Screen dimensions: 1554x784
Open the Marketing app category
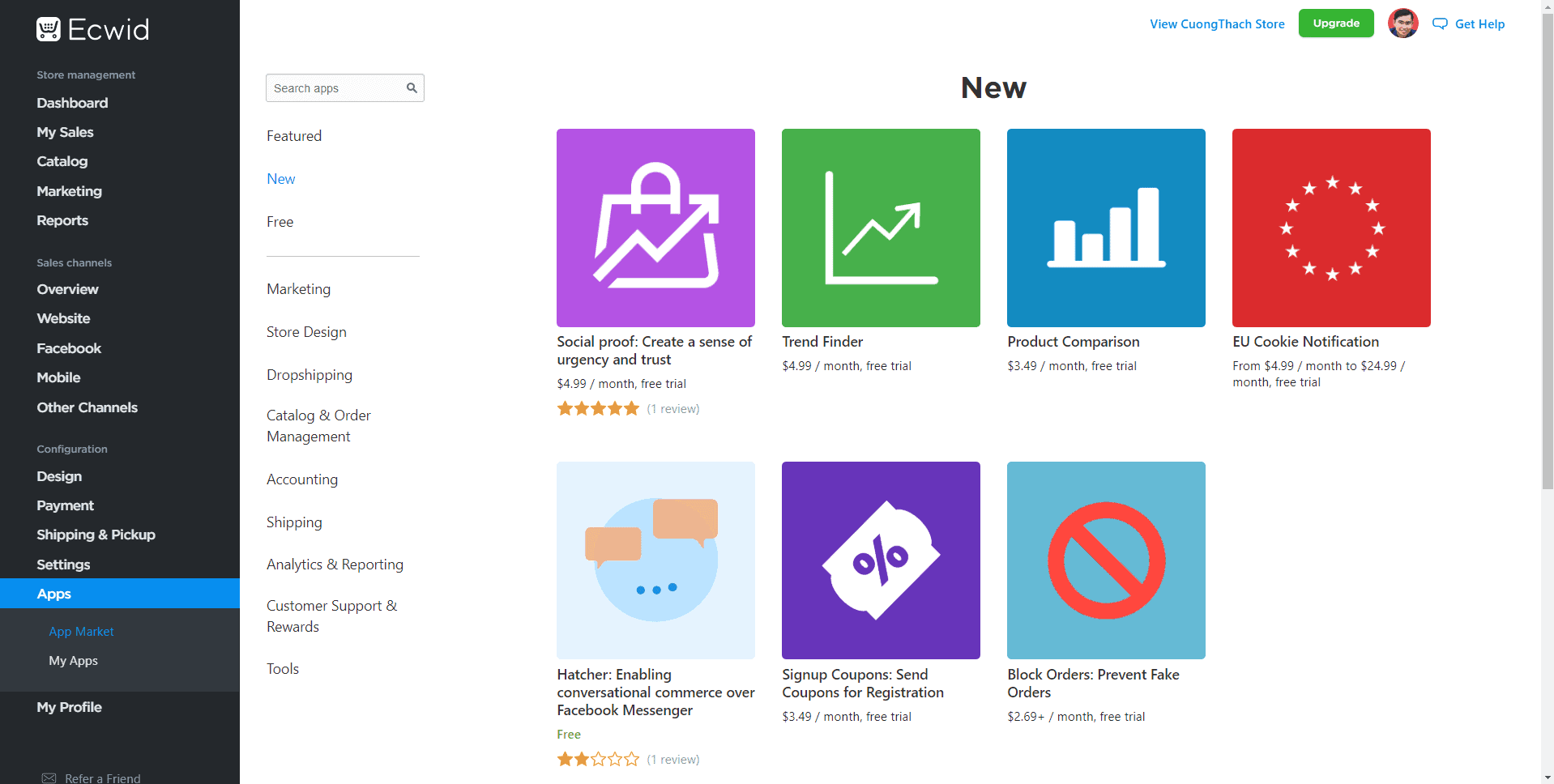[299, 289]
